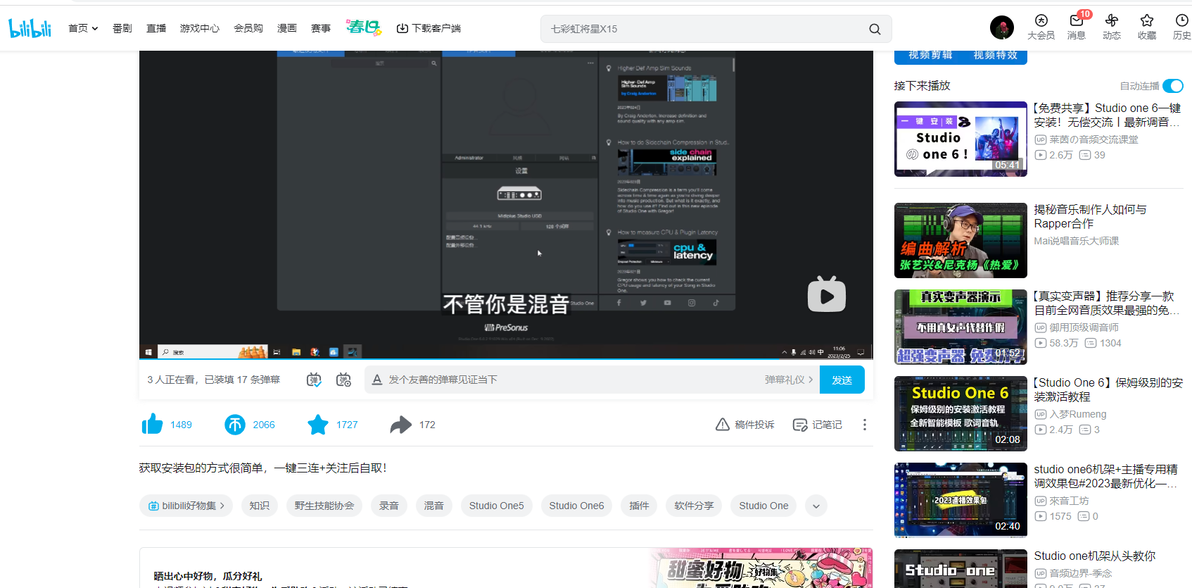The height and width of the screenshot is (588, 1192).
Task: Open the 首页 dropdown menu
Action: pos(83,28)
